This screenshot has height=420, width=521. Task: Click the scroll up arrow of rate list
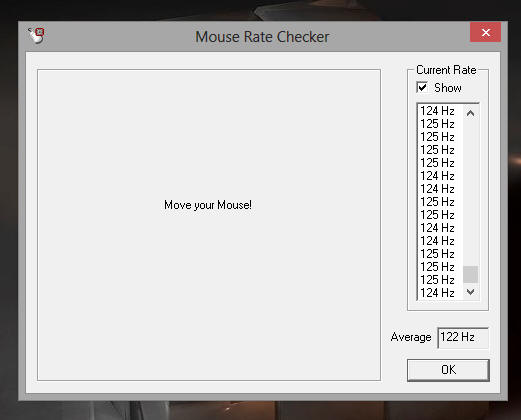(470, 113)
